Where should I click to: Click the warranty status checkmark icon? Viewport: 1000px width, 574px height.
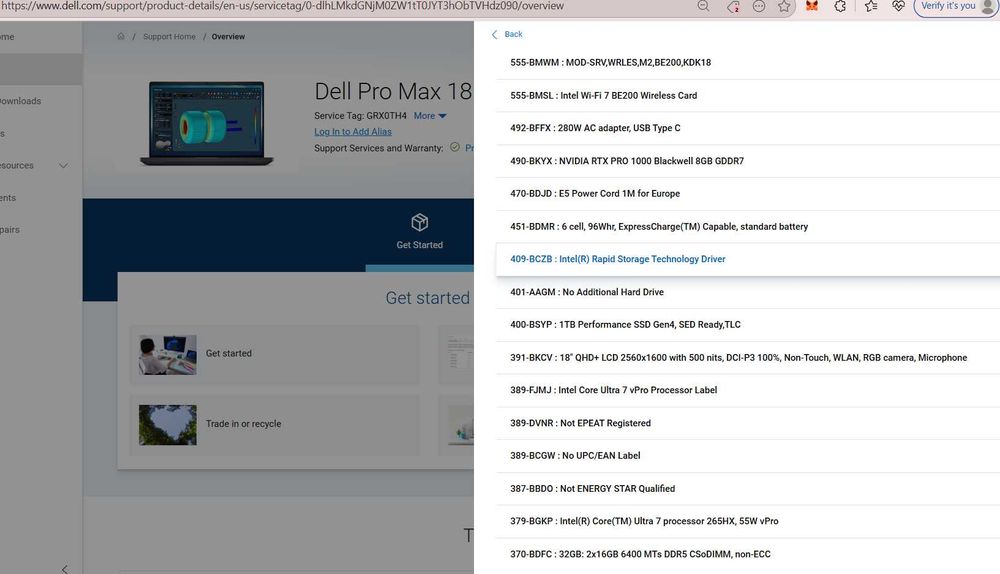click(x=455, y=147)
